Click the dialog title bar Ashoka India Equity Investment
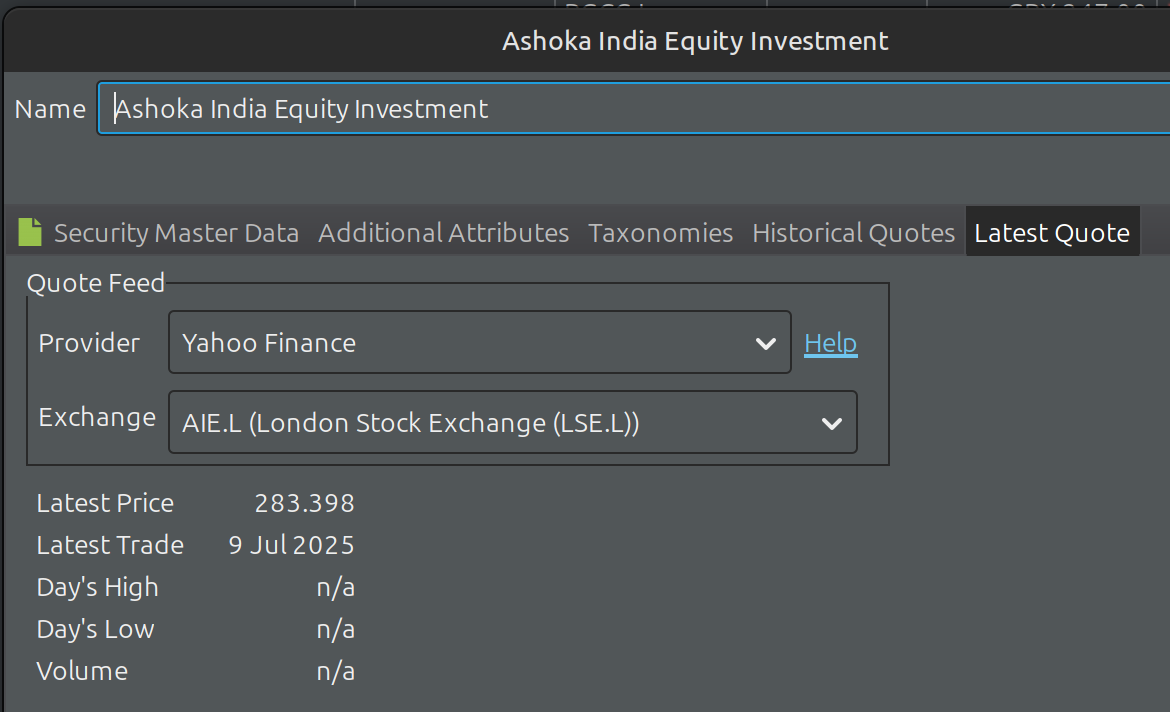The height and width of the screenshot is (712, 1170). pos(695,41)
